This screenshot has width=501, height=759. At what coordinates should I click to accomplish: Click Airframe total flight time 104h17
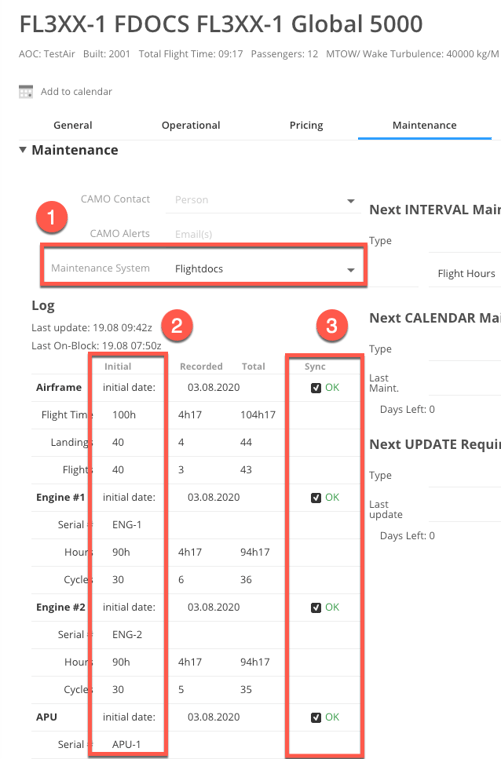pos(258,415)
